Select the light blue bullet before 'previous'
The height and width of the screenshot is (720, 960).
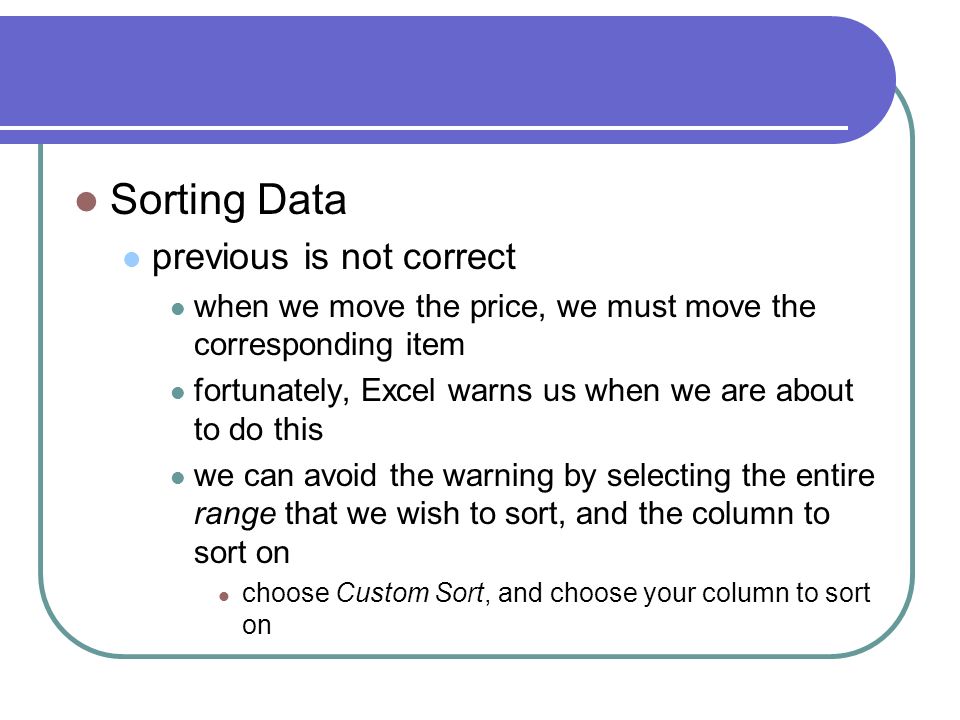coord(132,259)
